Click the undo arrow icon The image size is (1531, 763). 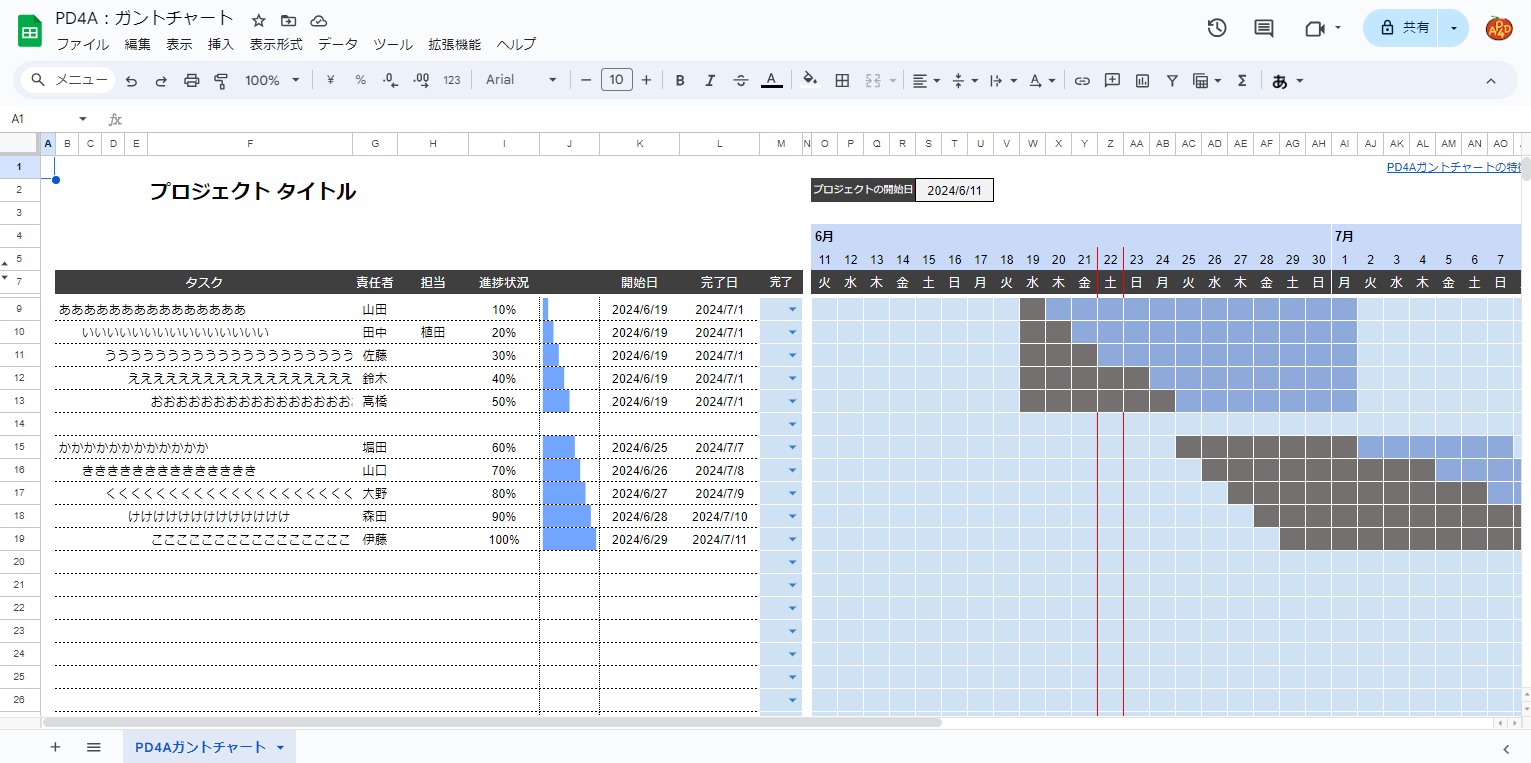[x=131, y=81]
